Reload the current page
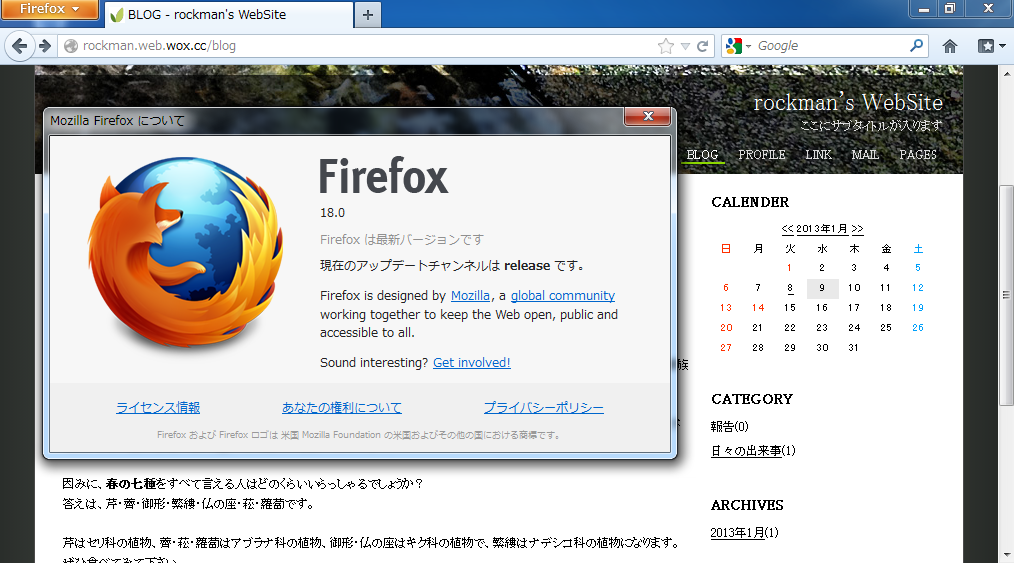Screen dimensions: 1014x563 703,46
